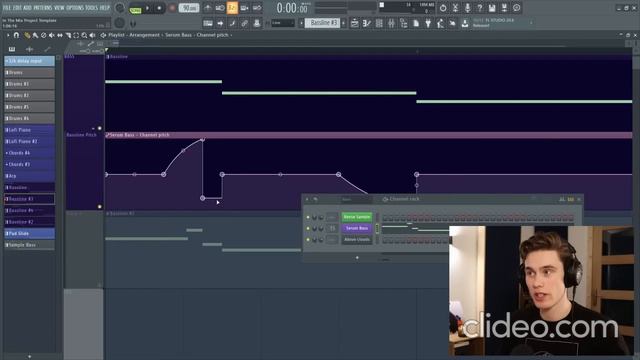
Task: Open the Channel rack view icon
Action: click(379, 23)
